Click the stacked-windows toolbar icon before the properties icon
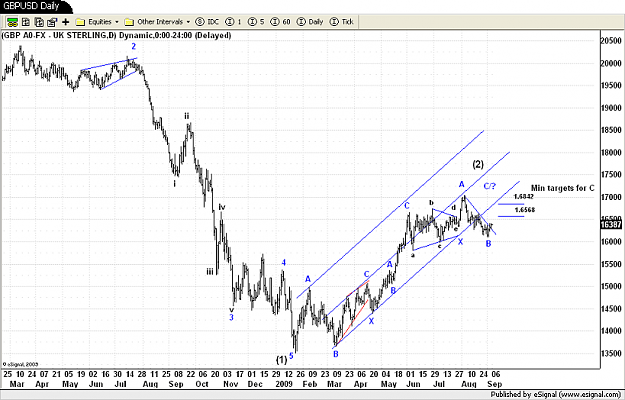 39,22
